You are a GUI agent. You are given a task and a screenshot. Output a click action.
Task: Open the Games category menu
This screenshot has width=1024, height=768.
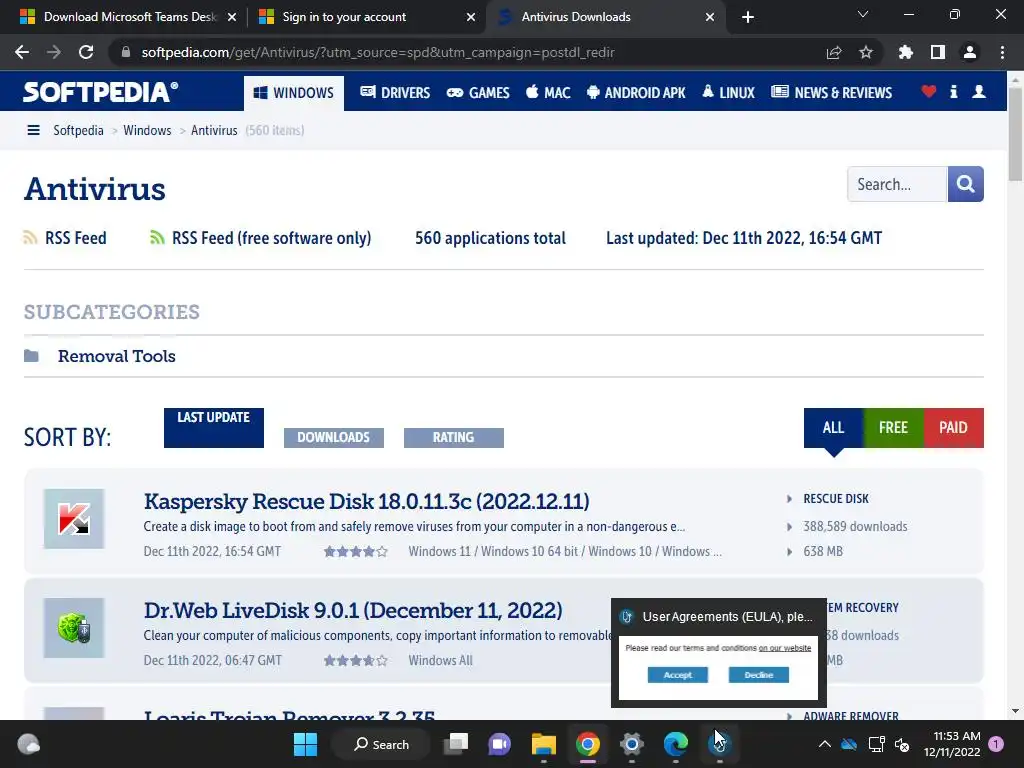point(478,93)
